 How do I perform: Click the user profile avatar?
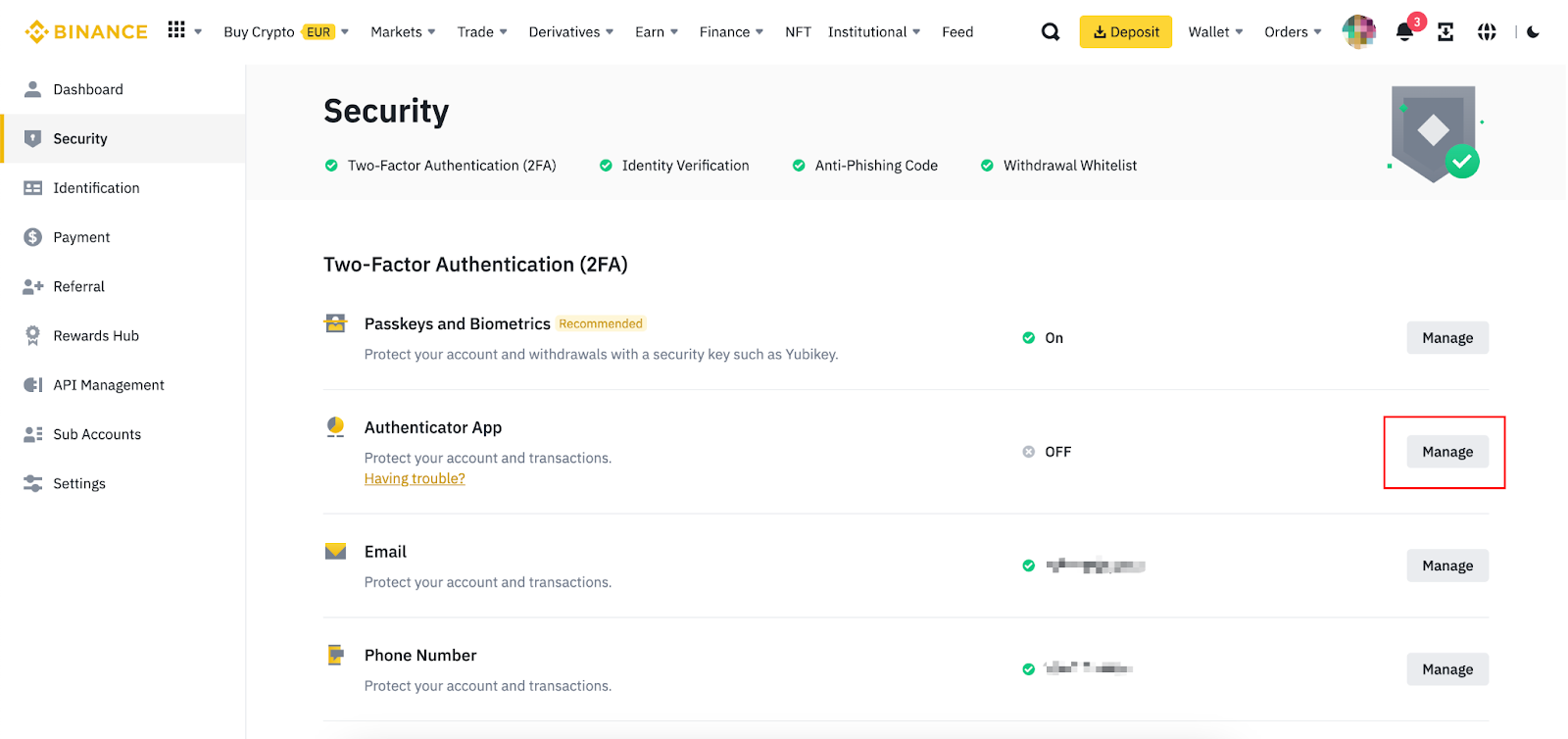coord(1358,32)
